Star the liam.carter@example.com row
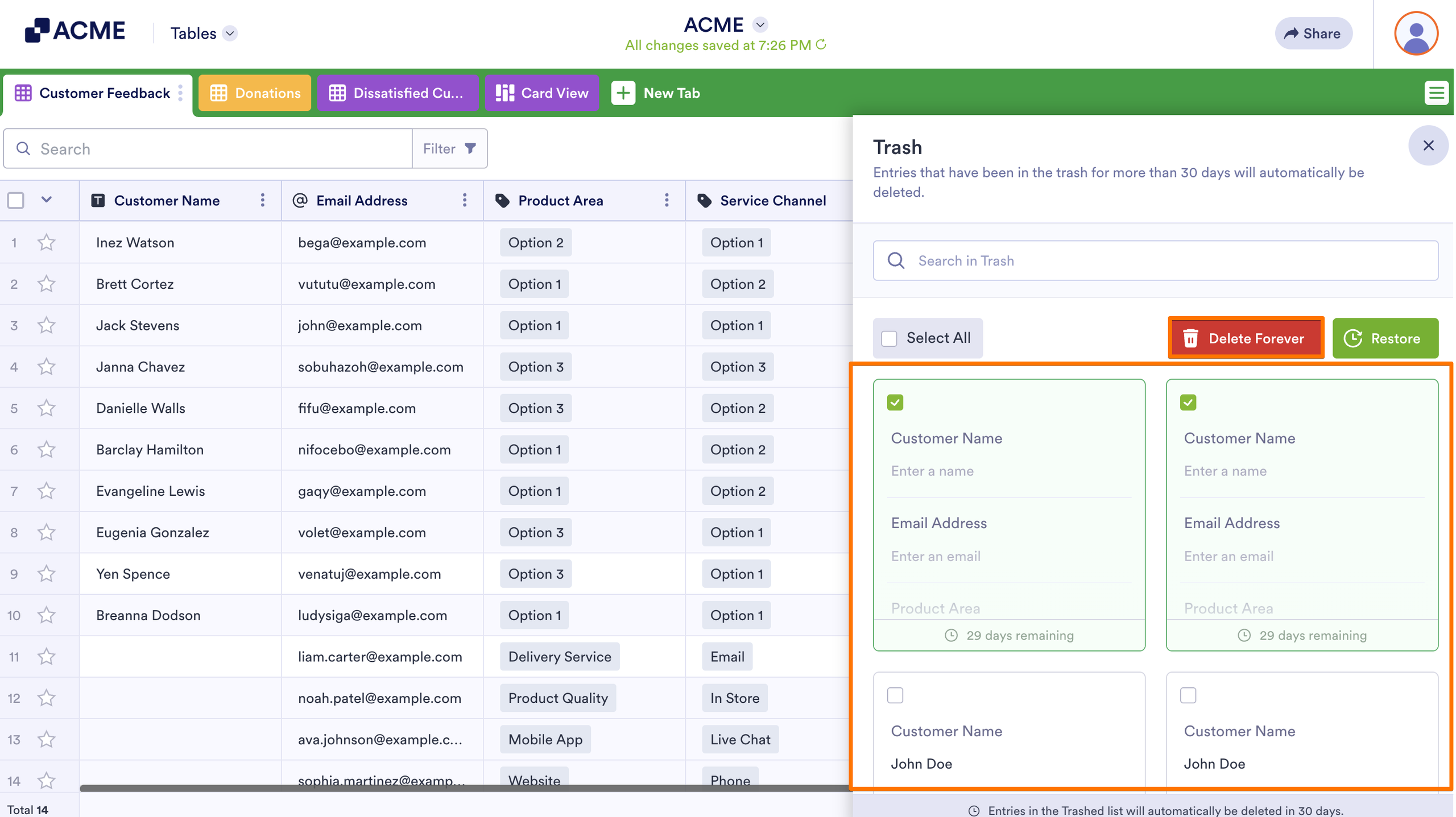Image resolution: width=1456 pixels, height=817 pixels. click(x=46, y=657)
